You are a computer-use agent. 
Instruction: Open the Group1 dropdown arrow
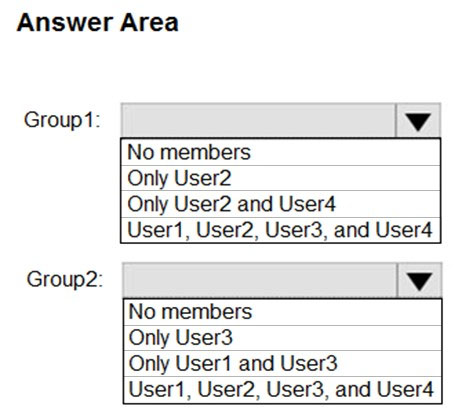click(x=418, y=121)
